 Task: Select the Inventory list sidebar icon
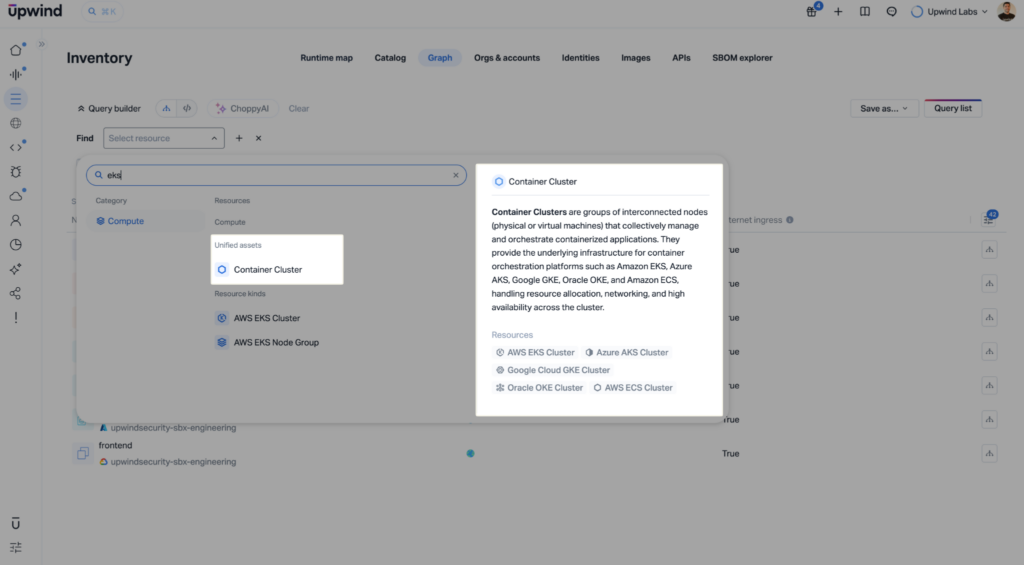[x=16, y=99]
